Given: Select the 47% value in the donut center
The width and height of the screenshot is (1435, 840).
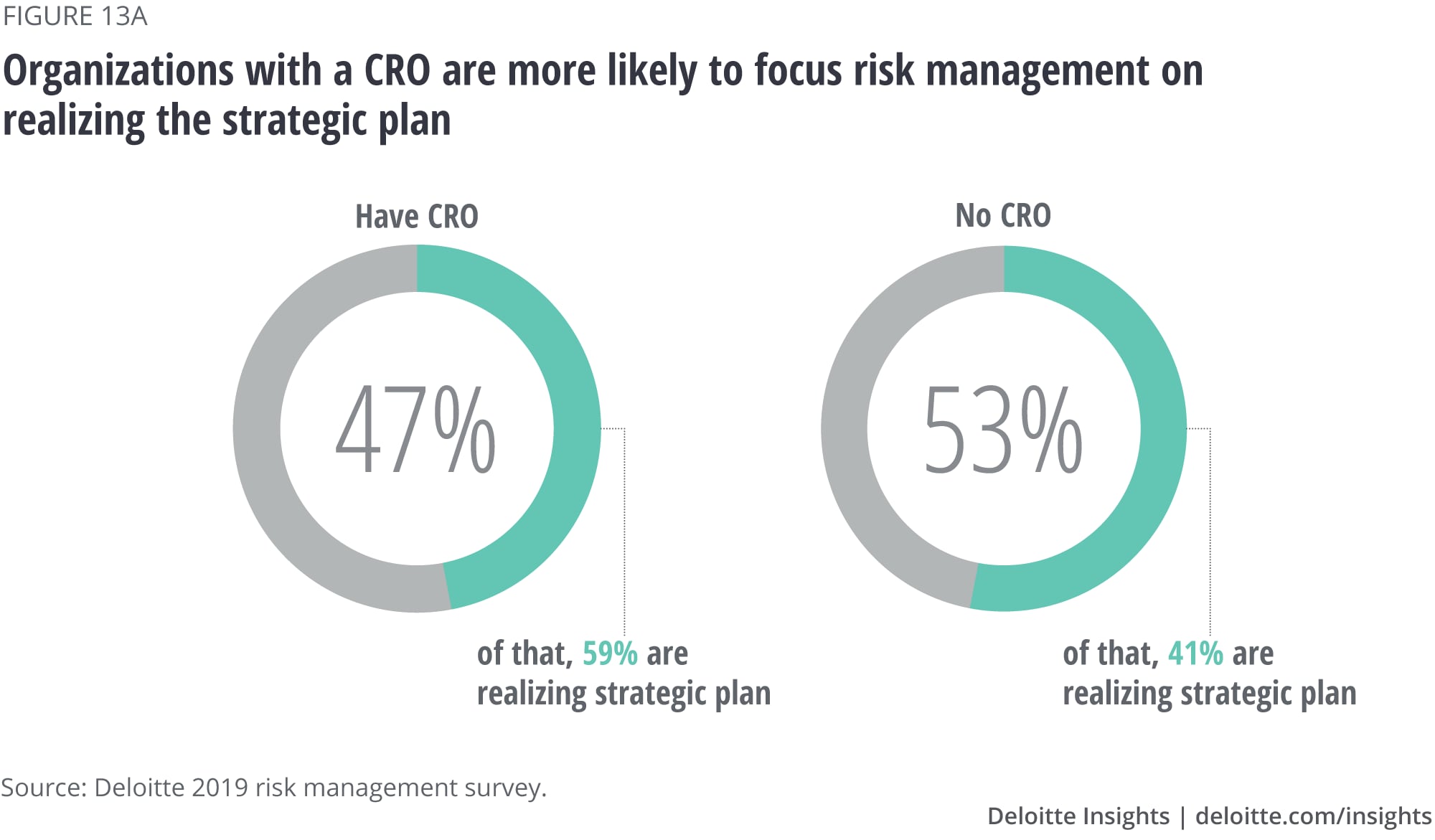Looking at the screenshot, I should click(x=415, y=429).
